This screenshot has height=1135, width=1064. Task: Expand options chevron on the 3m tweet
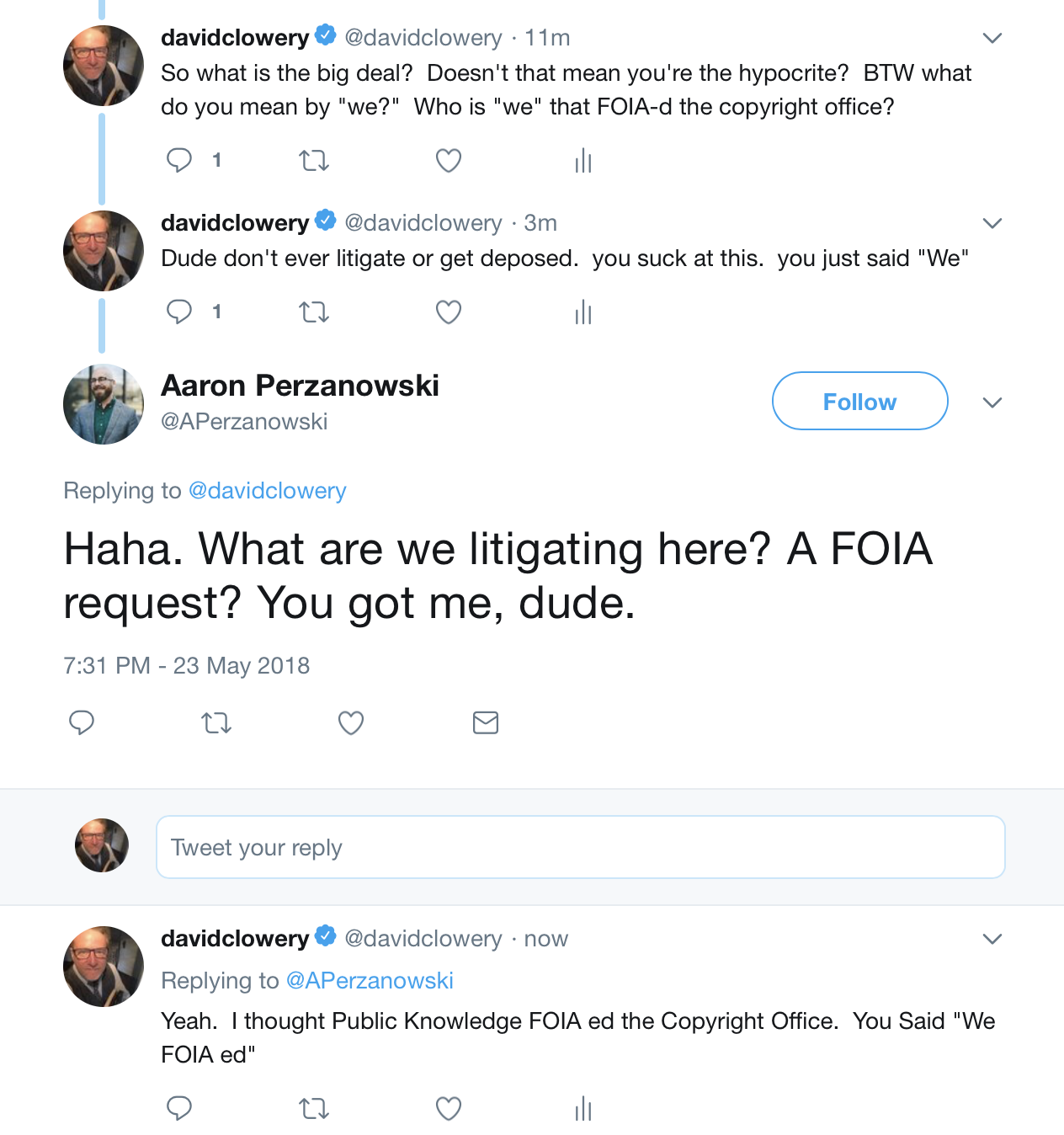tap(992, 223)
